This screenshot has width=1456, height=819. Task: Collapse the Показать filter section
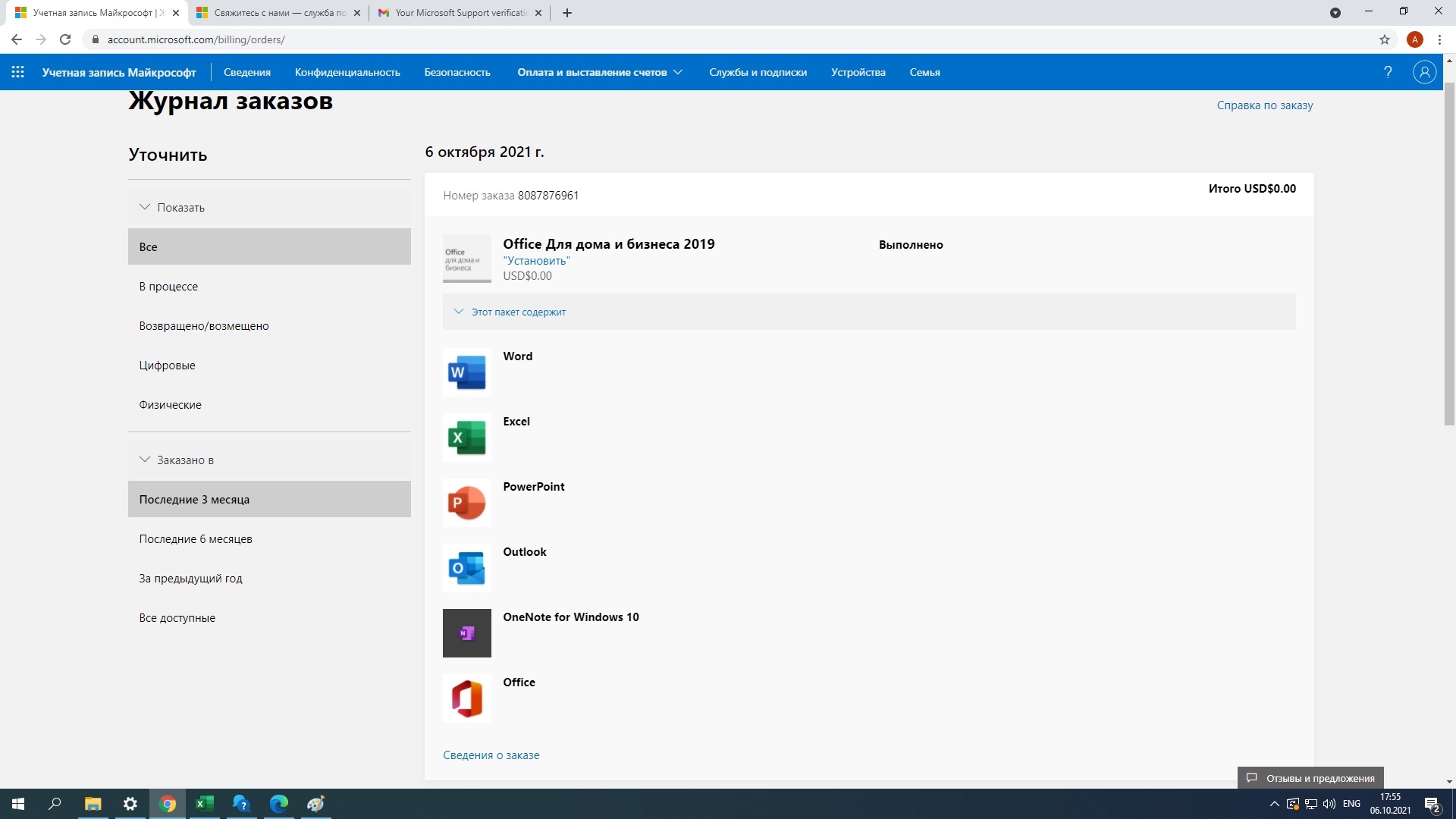click(269, 208)
